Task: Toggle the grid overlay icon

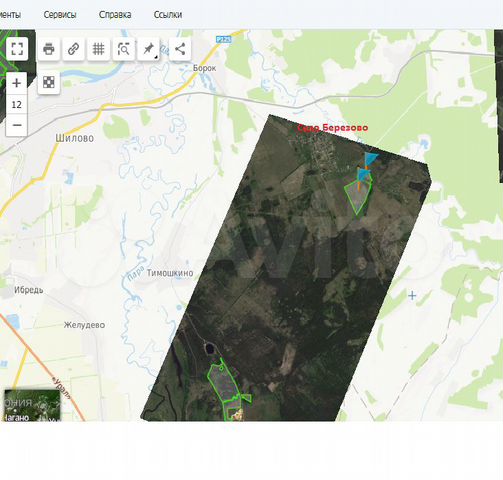Action: pyautogui.click(x=98, y=49)
